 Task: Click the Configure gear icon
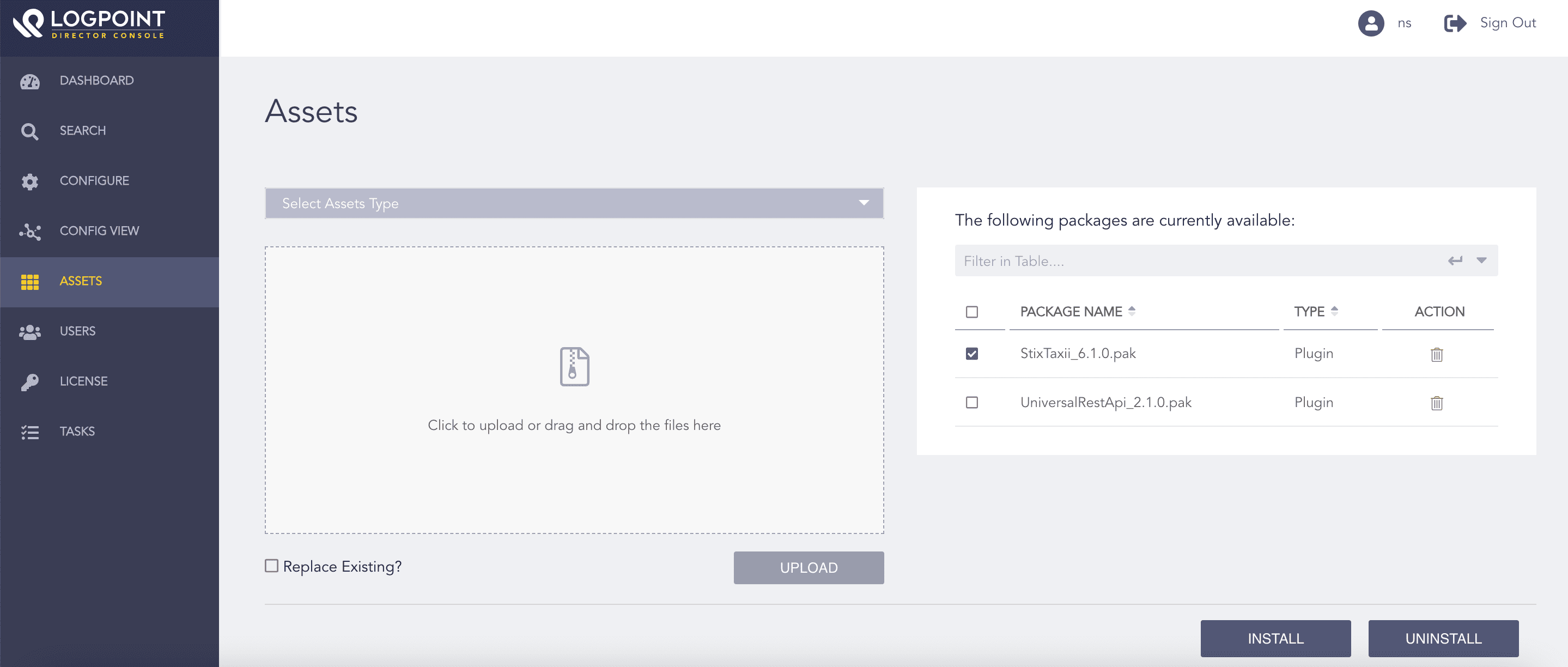[29, 181]
